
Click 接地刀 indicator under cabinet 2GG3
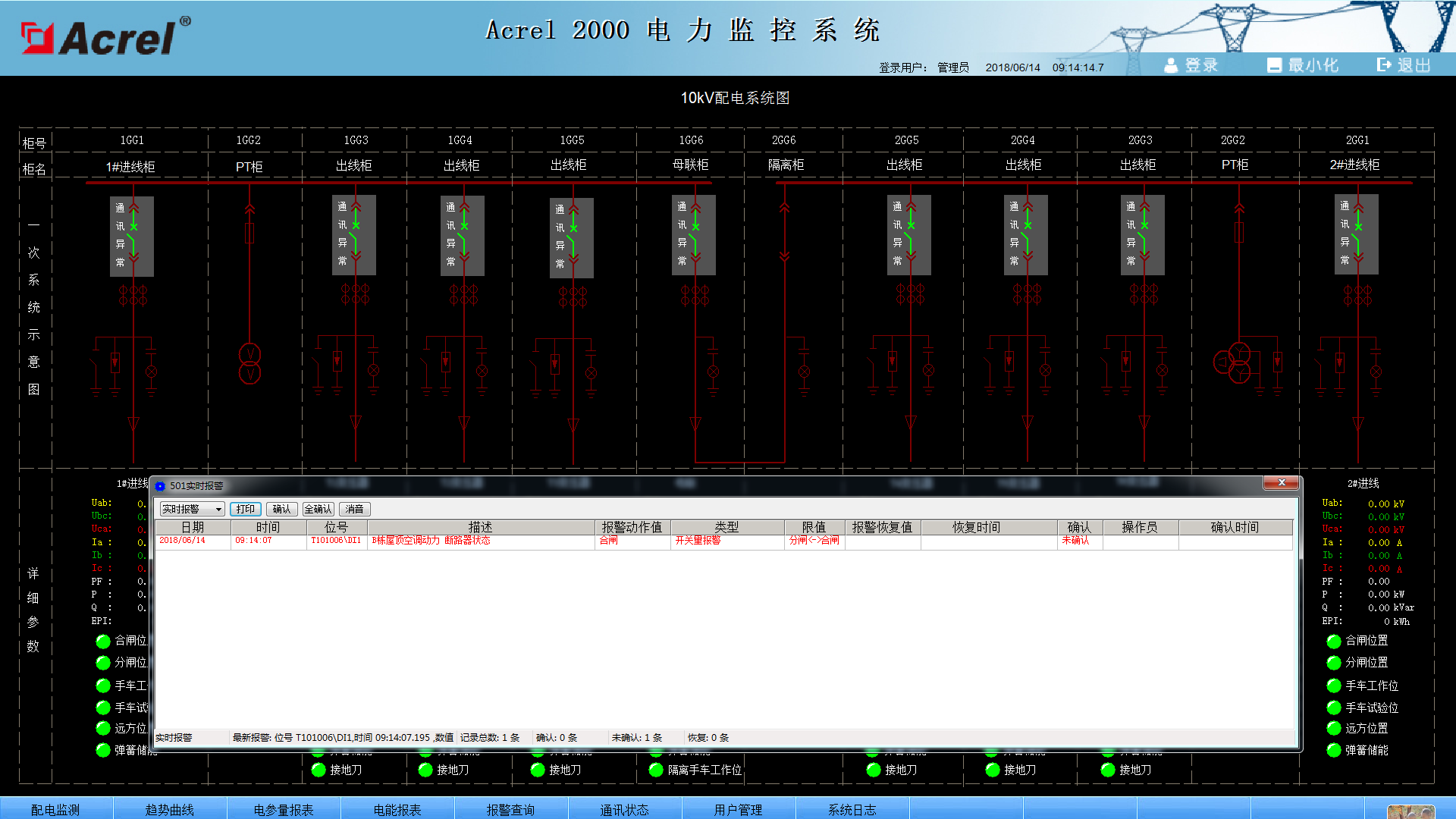tap(1108, 770)
